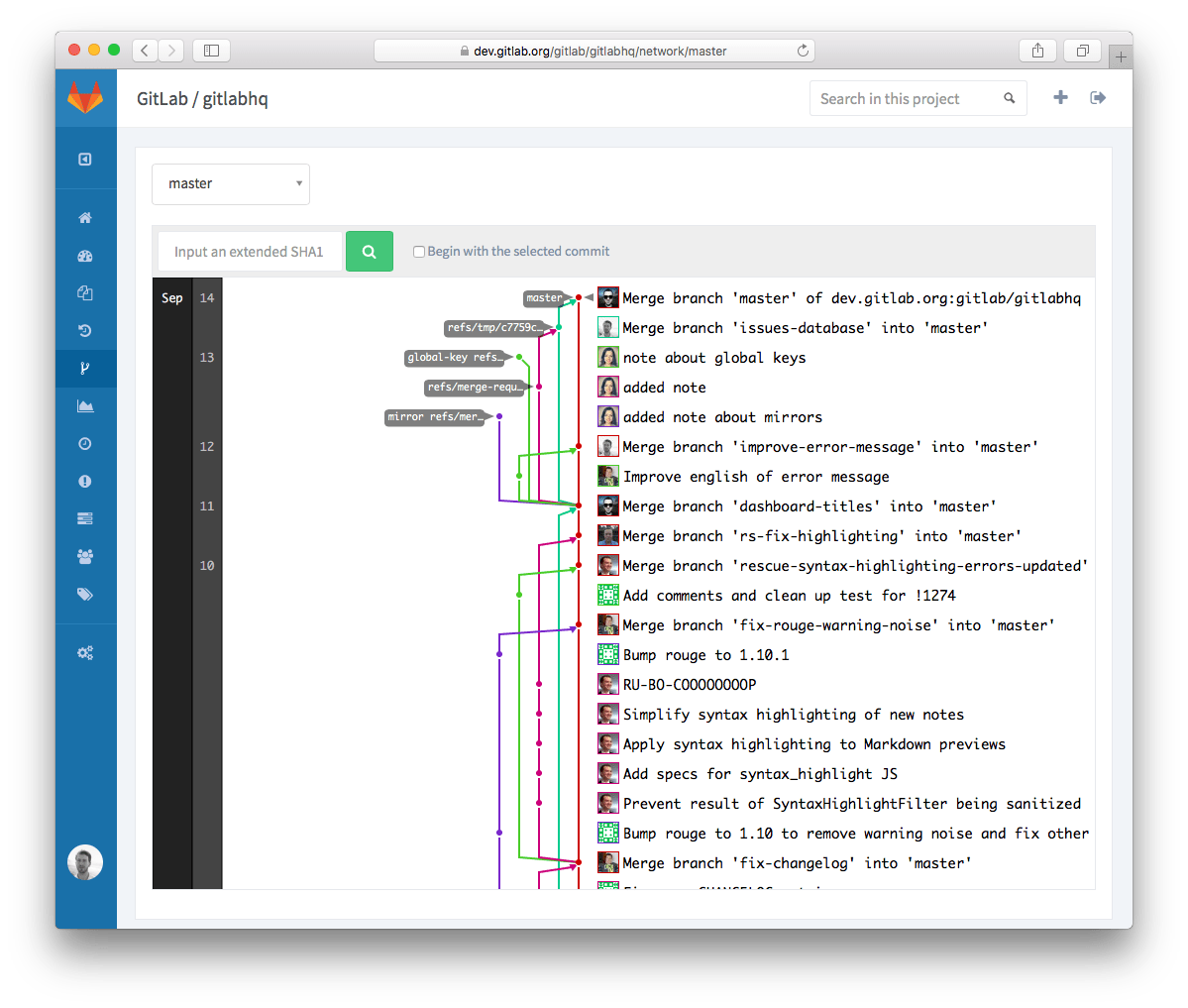Select commit 'Merge branch fix-changelog into master'
Image resolution: width=1188 pixels, height=1008 pixels.
click(x=797, y=863)
